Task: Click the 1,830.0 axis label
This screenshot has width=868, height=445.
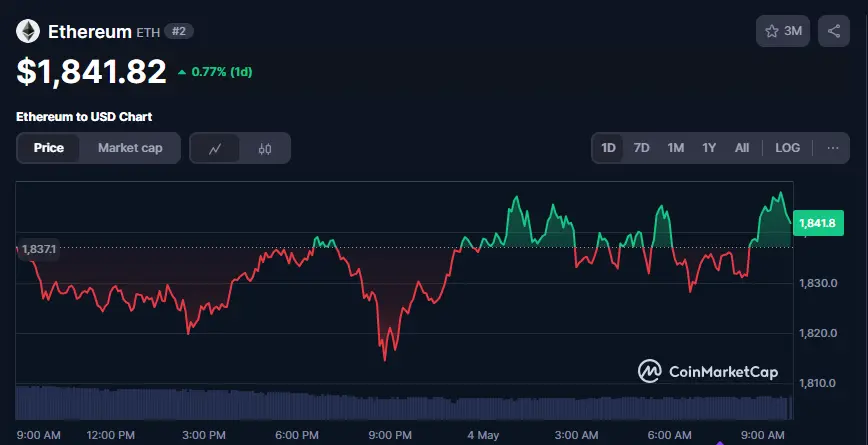Action: coord(818,283)
